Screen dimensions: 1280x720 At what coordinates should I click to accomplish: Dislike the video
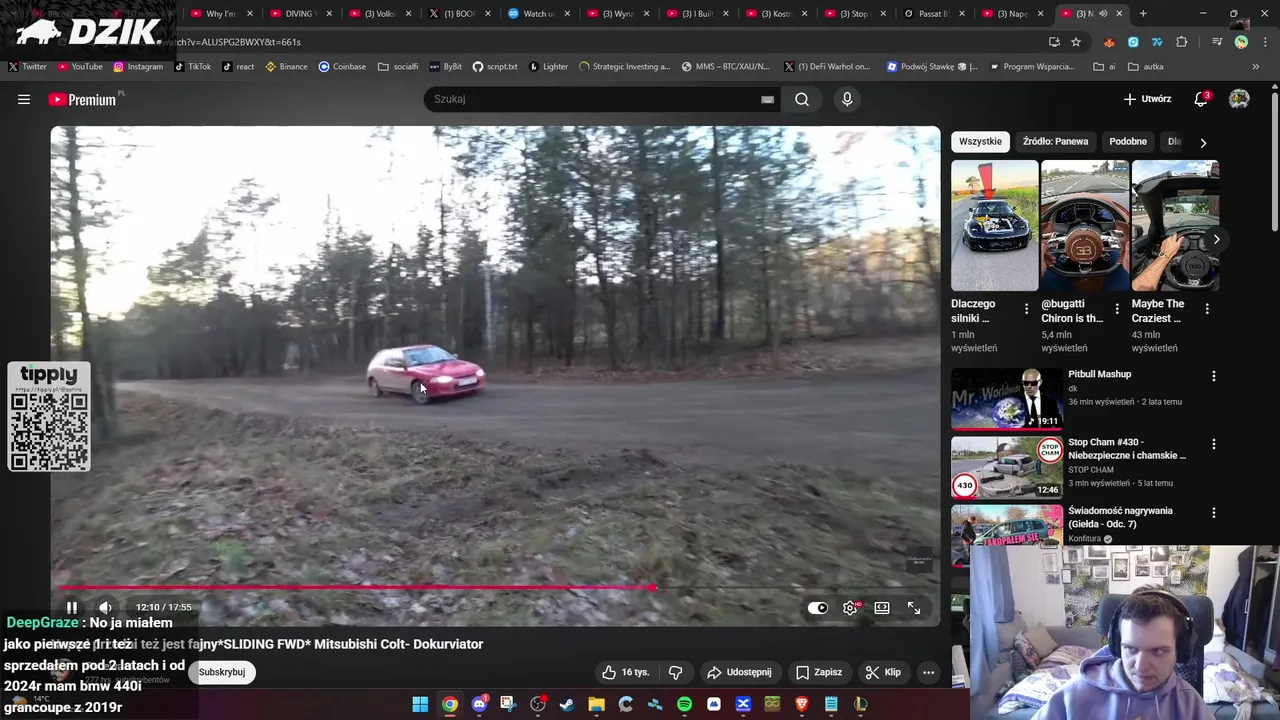click(x=675, y=672)
